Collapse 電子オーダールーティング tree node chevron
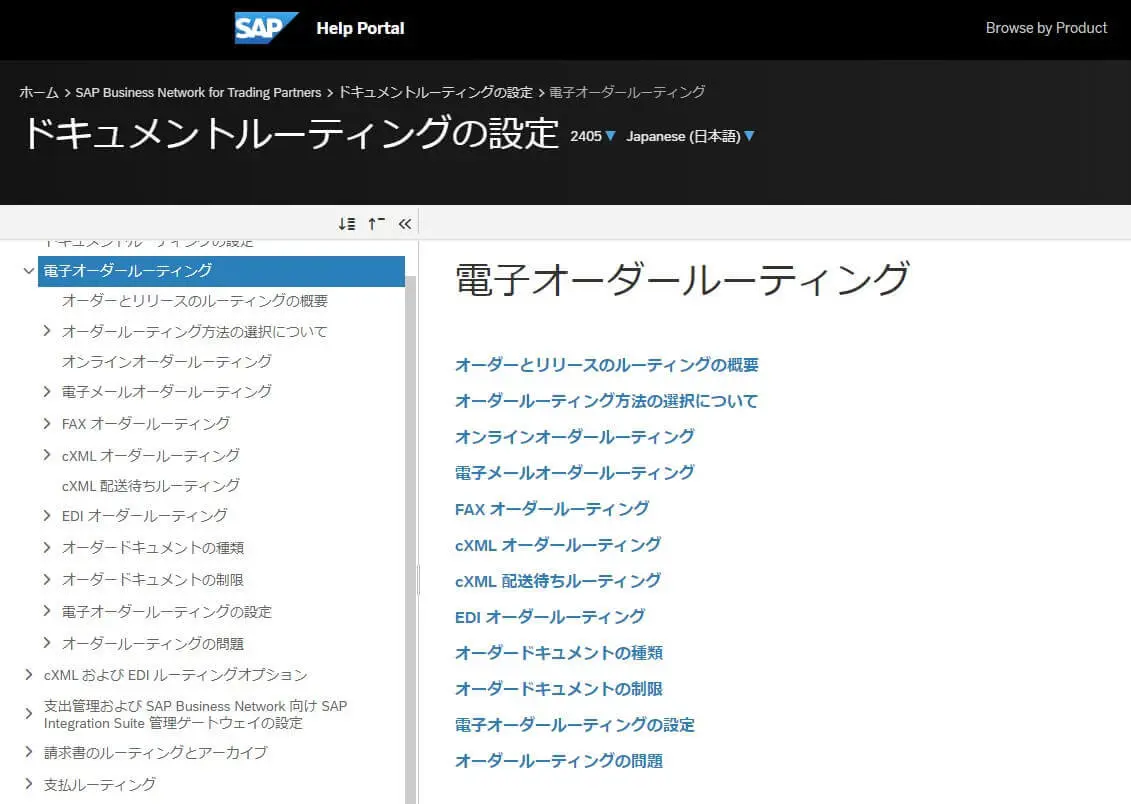The height and width of the screenshot is (804, 1131). (28, 271)
